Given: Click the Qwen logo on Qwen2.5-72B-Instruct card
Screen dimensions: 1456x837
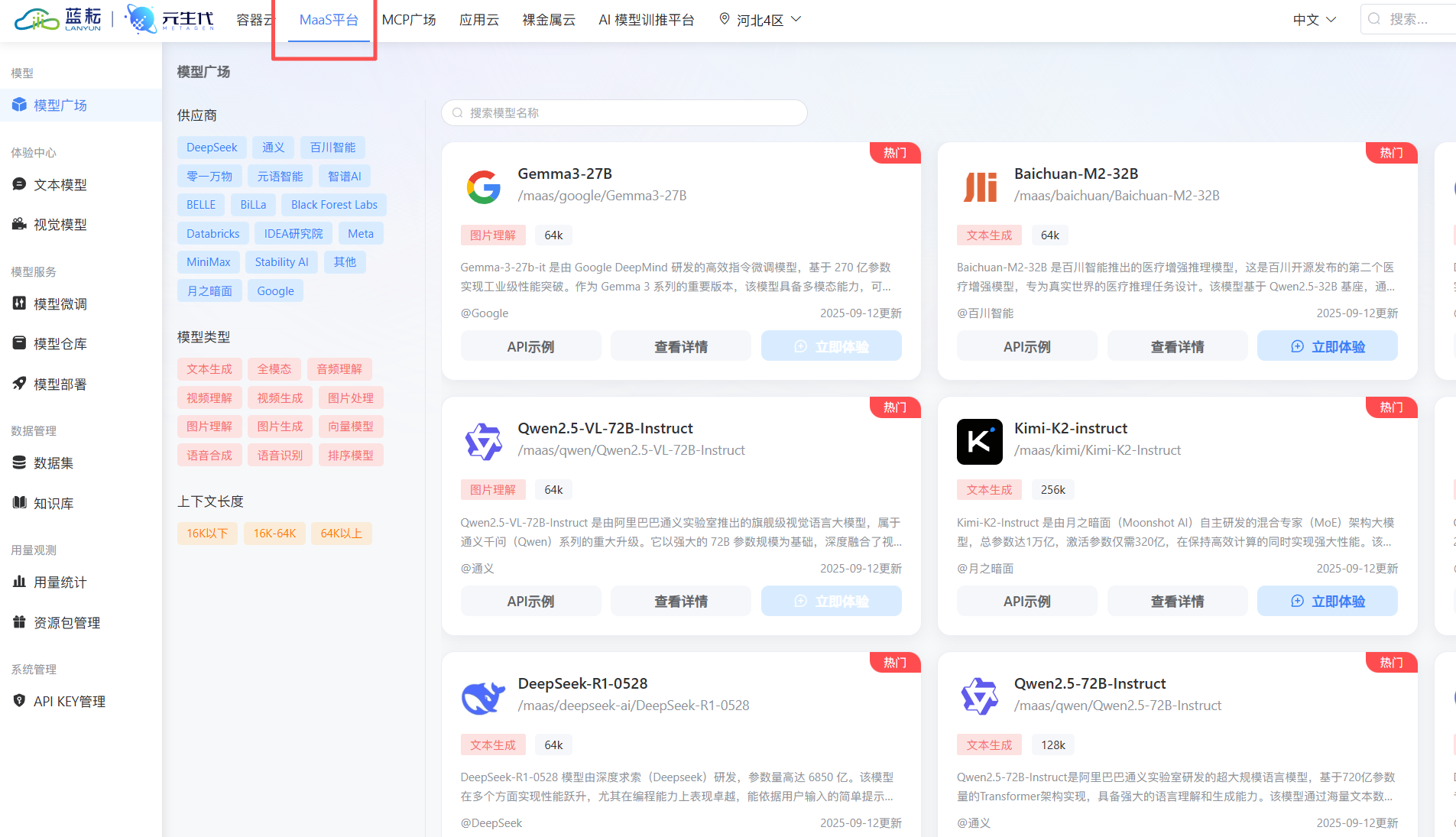Looking at the screenshot, I should [980, 696].
